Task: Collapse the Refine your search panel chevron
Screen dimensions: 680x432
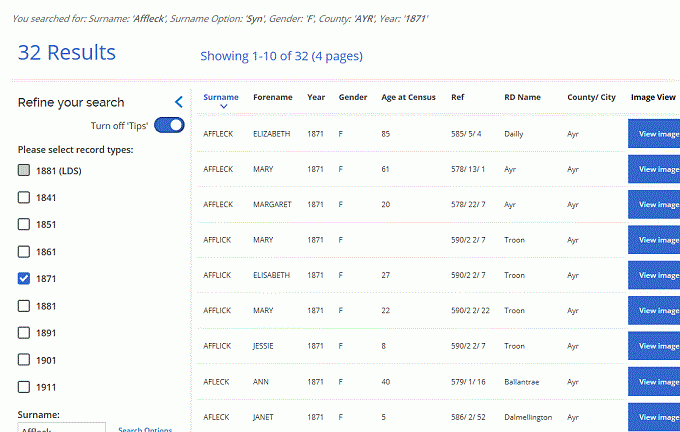Action: coord(179,102)
